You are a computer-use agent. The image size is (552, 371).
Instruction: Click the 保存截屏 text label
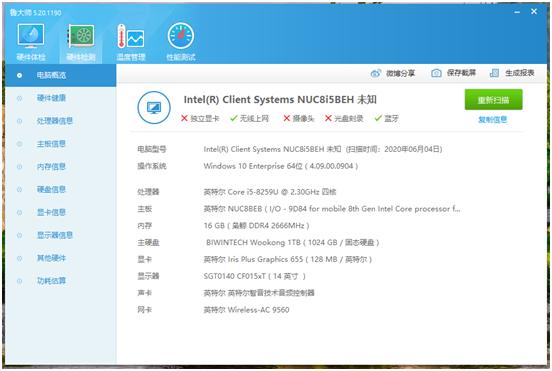461,73
